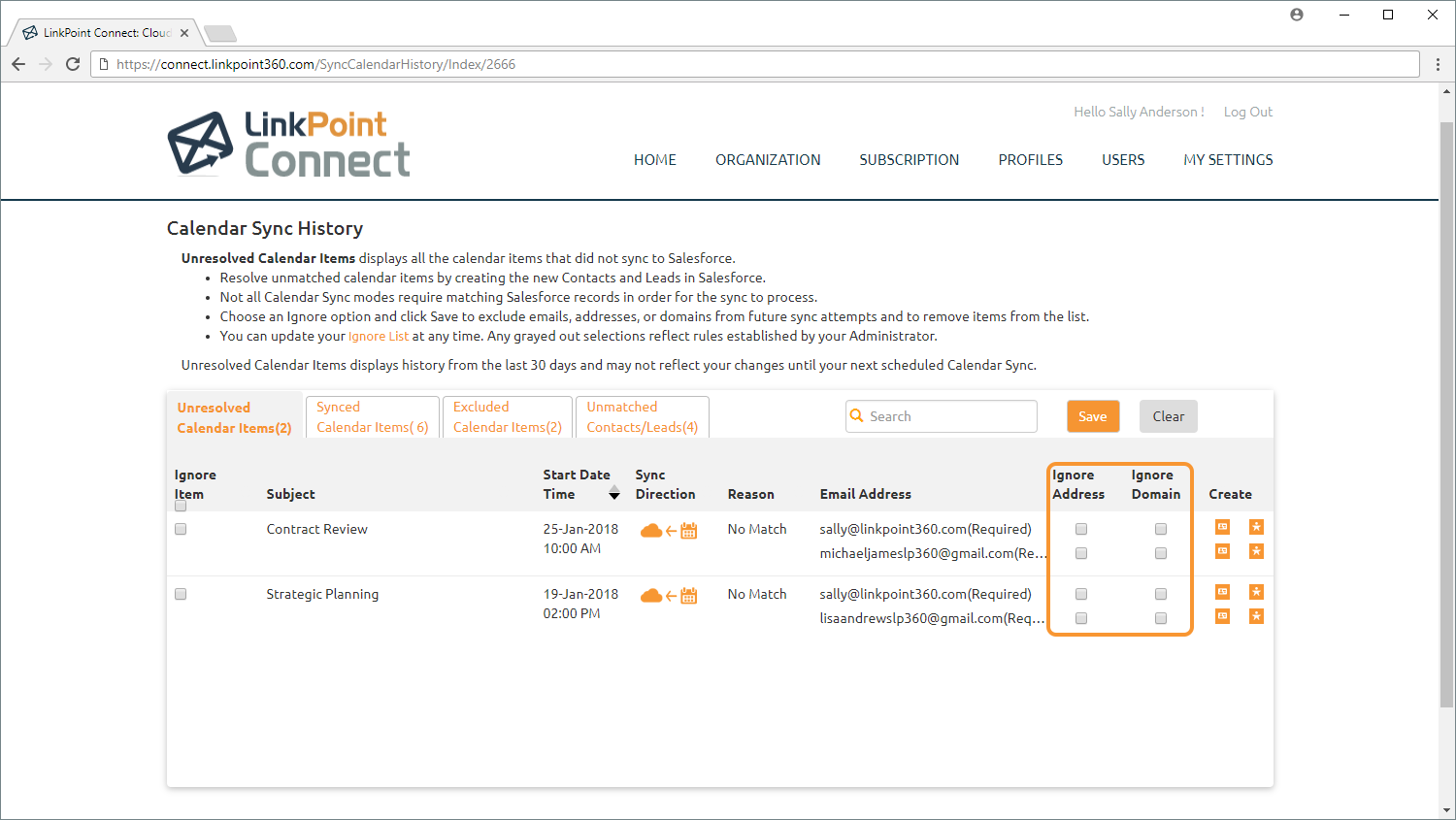The height and width of the screenshot is (820, 1456).
Task: Click the Subject column header
Action: coord(291,494)
